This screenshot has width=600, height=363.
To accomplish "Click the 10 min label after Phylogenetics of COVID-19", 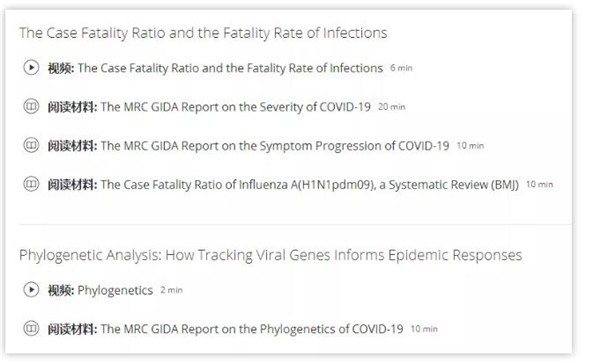I will pyautogui.click(x=424, y=329).
